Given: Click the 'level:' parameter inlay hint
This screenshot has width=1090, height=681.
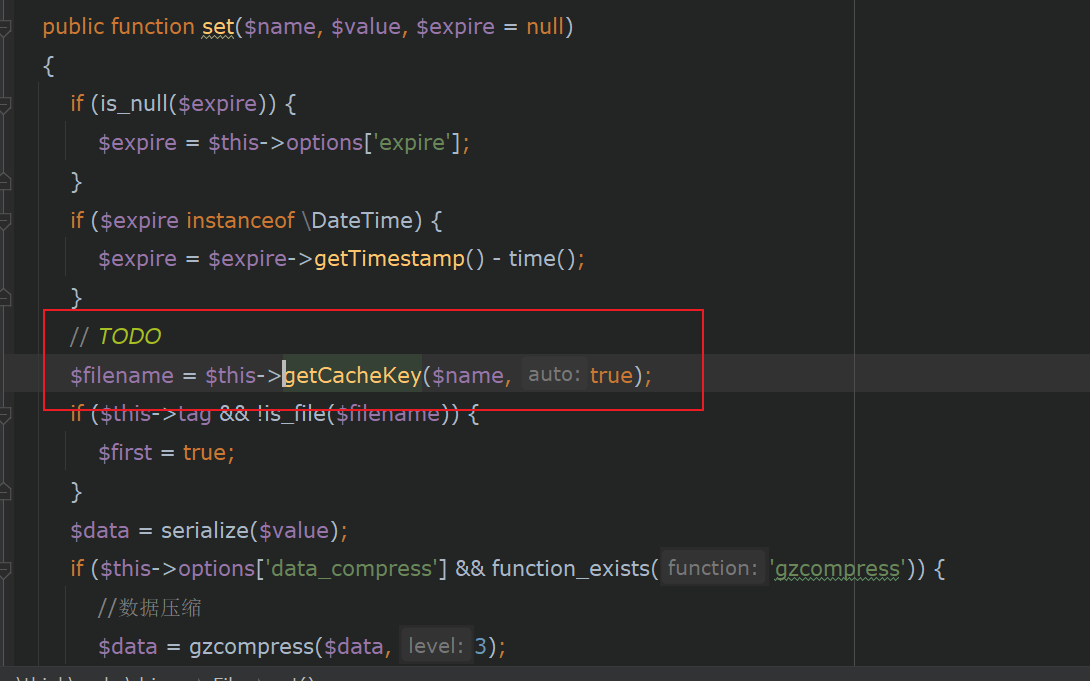Looking at the screenshot, I should coord(435,646).
